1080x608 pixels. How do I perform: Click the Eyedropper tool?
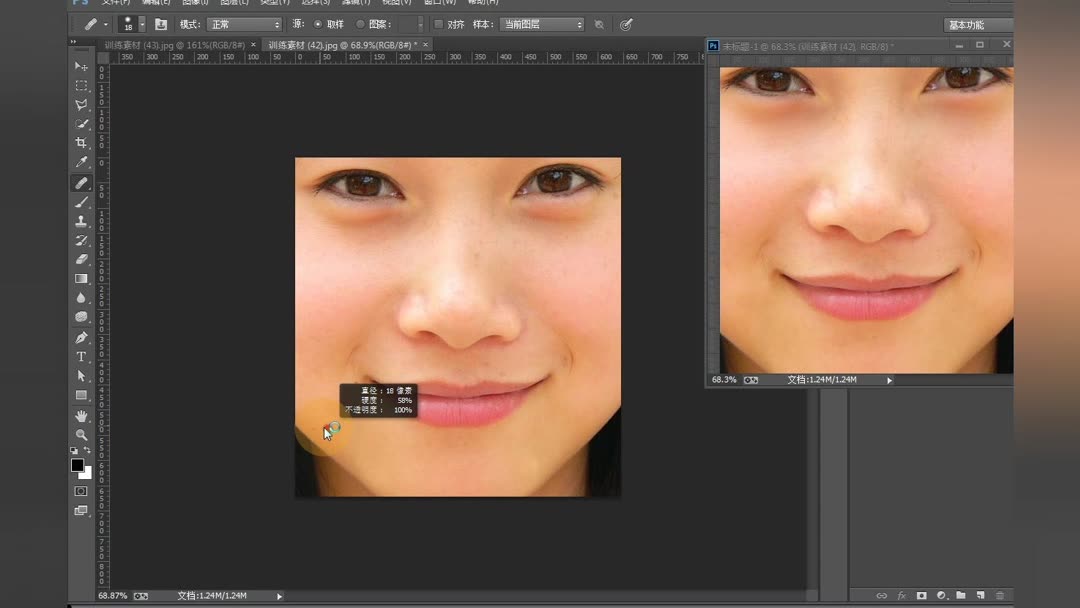(x=81, y=163)
